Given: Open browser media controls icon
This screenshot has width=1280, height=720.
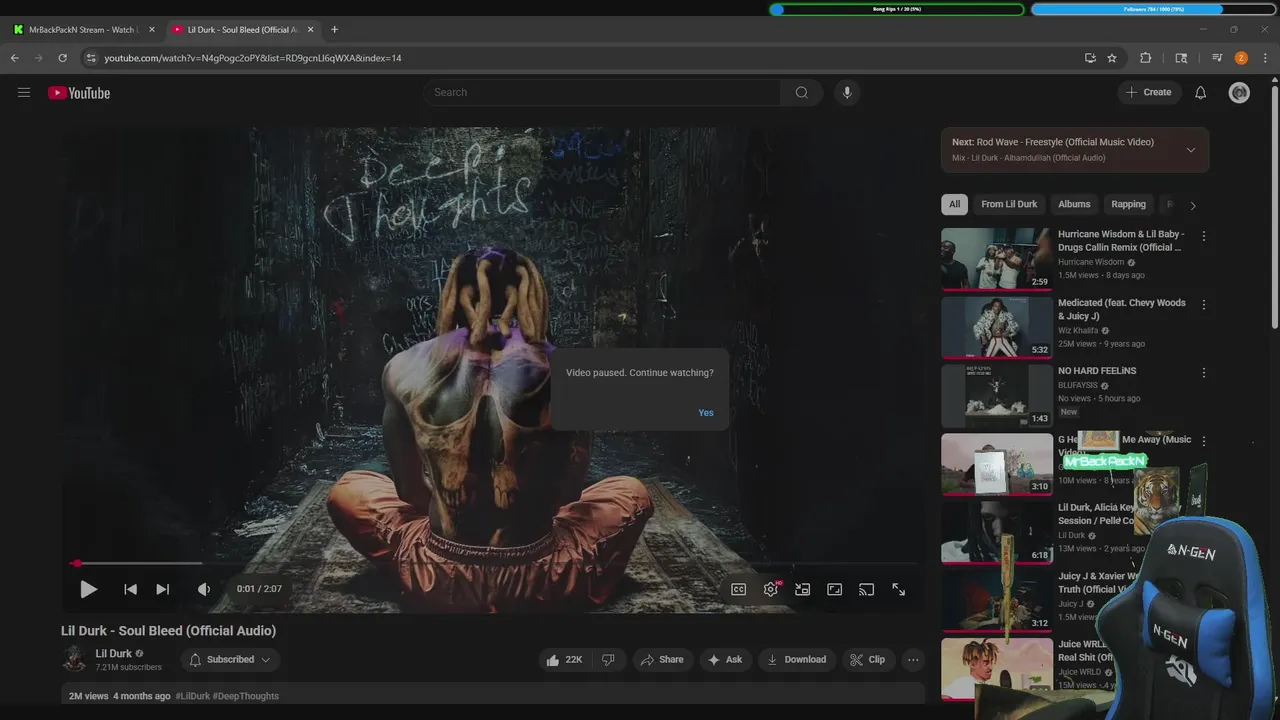Looking at the screenshot, I should [1217, 58].
